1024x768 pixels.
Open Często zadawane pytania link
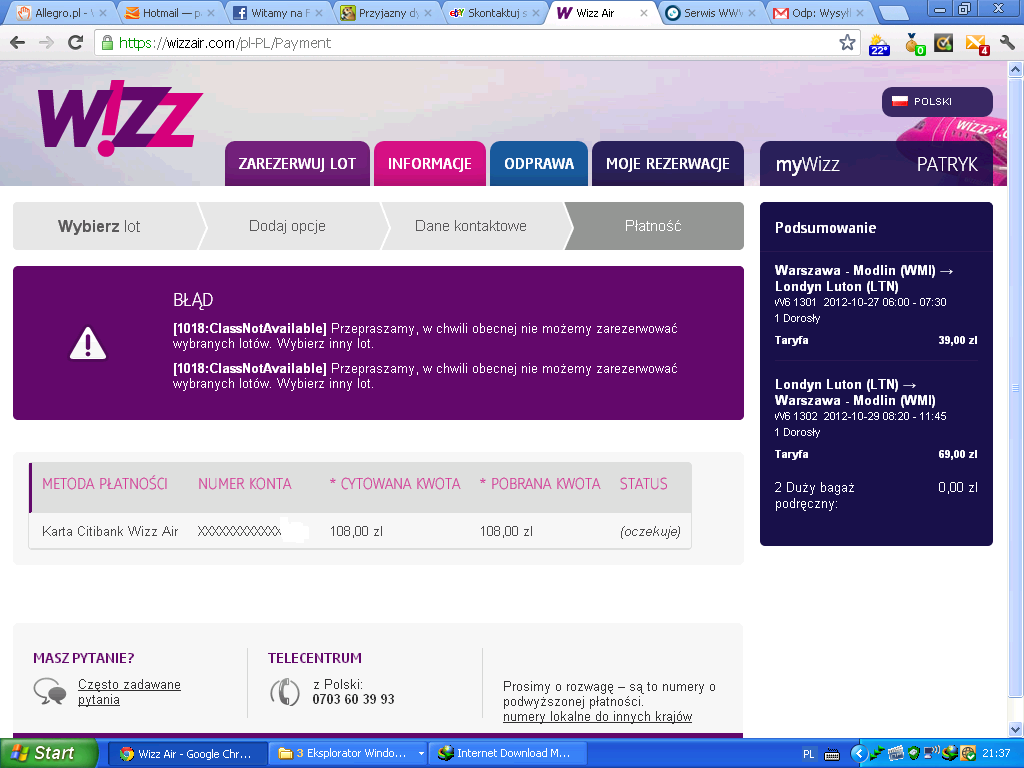click(x=129, y=692)
